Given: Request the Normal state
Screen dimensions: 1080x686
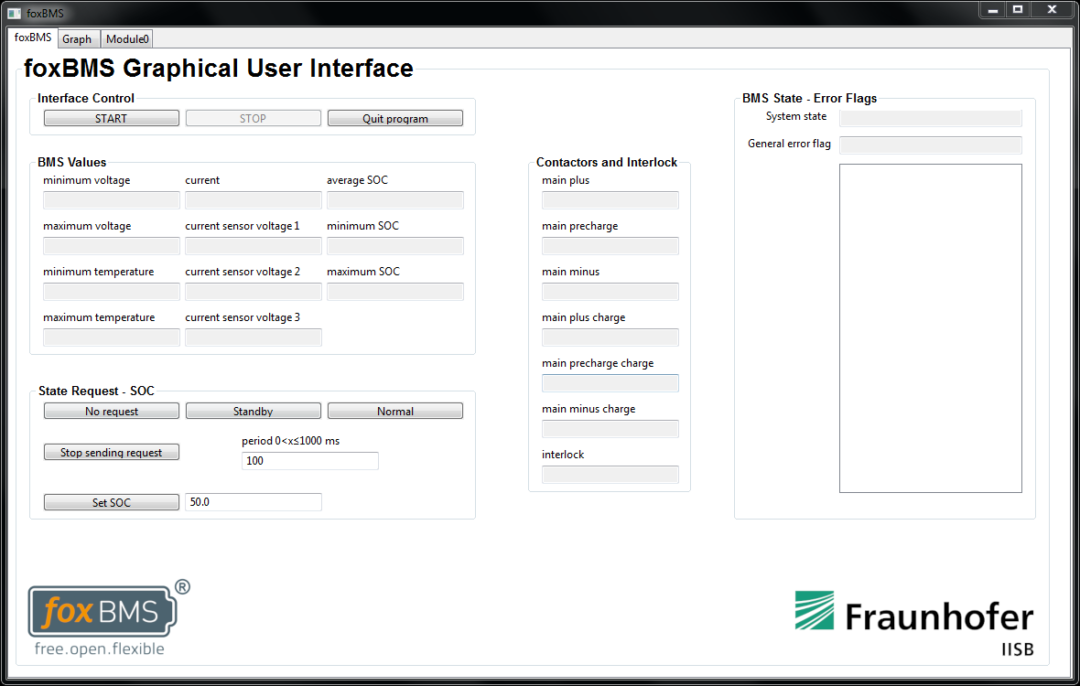Looking at the screenshot, I should point(394,410).
